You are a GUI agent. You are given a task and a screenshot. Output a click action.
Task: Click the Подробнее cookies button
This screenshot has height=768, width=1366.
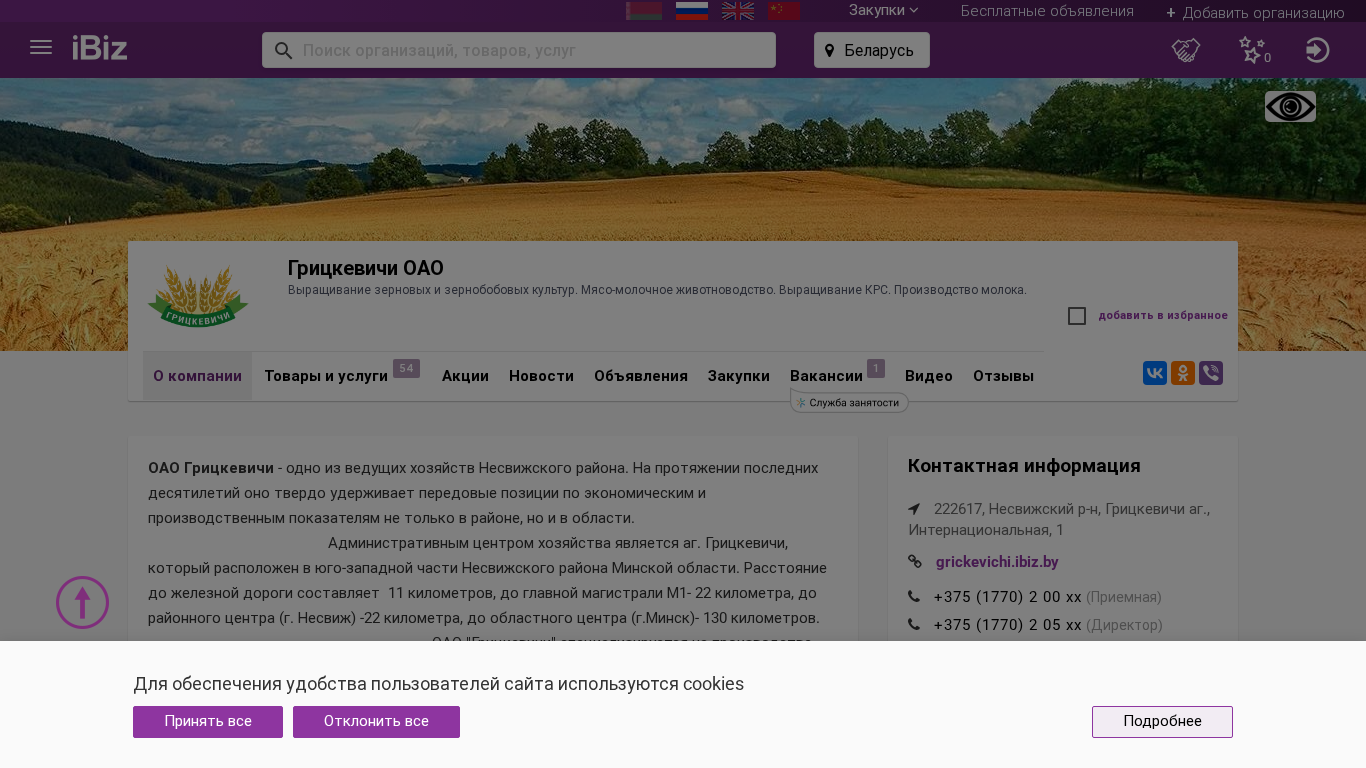click(x=1162, y=722)
